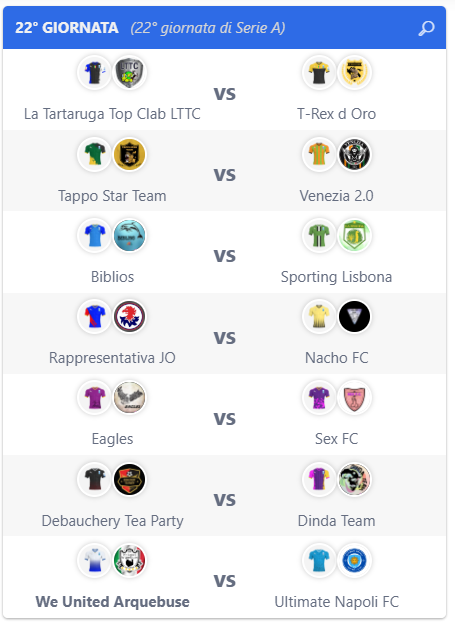Image resolution: width=455 pixels, height=628 pixels.
Task: Click La Tartaruga Top Clab LTTC shield crest
Action: [129, 72]
